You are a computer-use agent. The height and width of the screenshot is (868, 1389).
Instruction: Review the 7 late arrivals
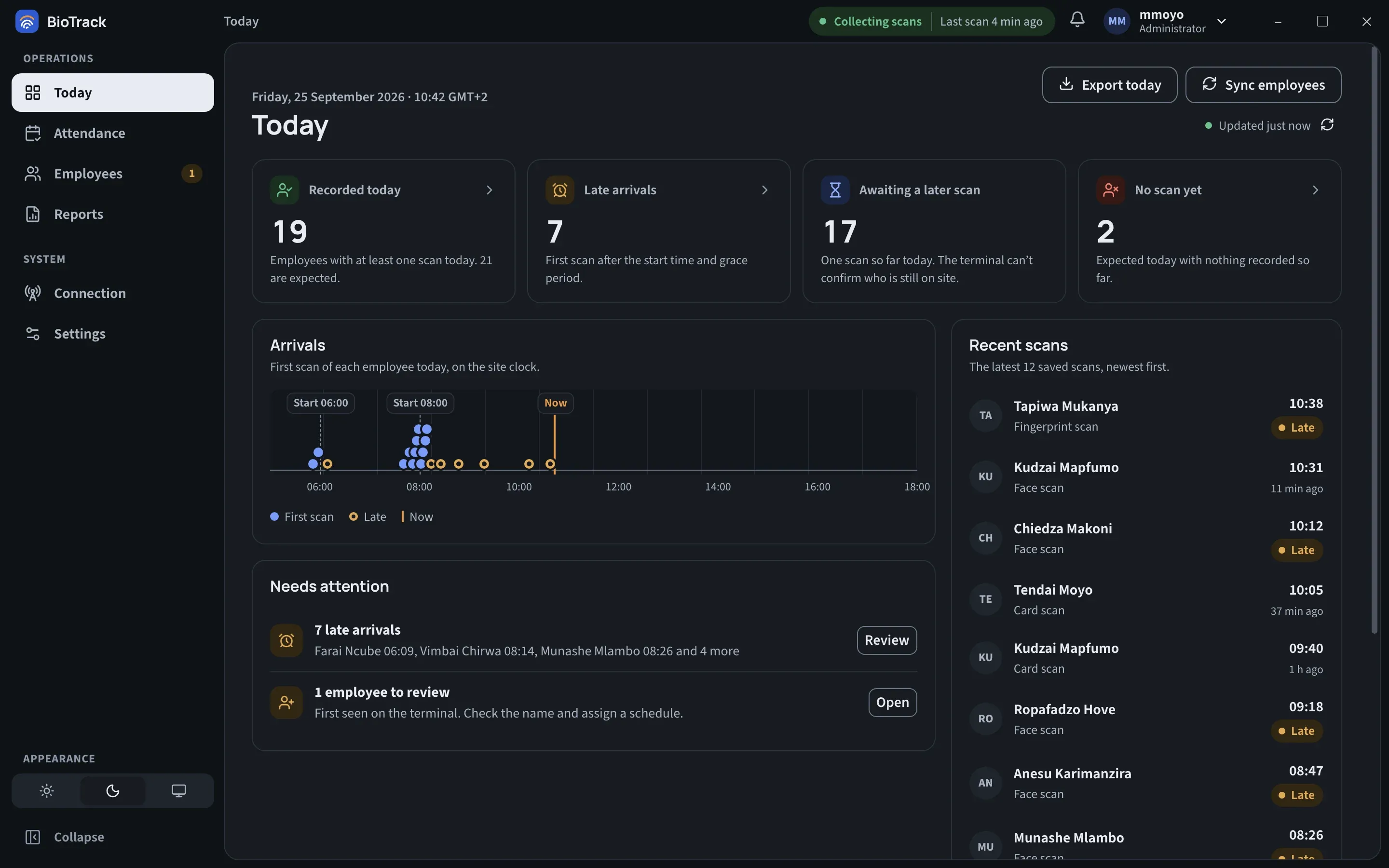point(887,640)
